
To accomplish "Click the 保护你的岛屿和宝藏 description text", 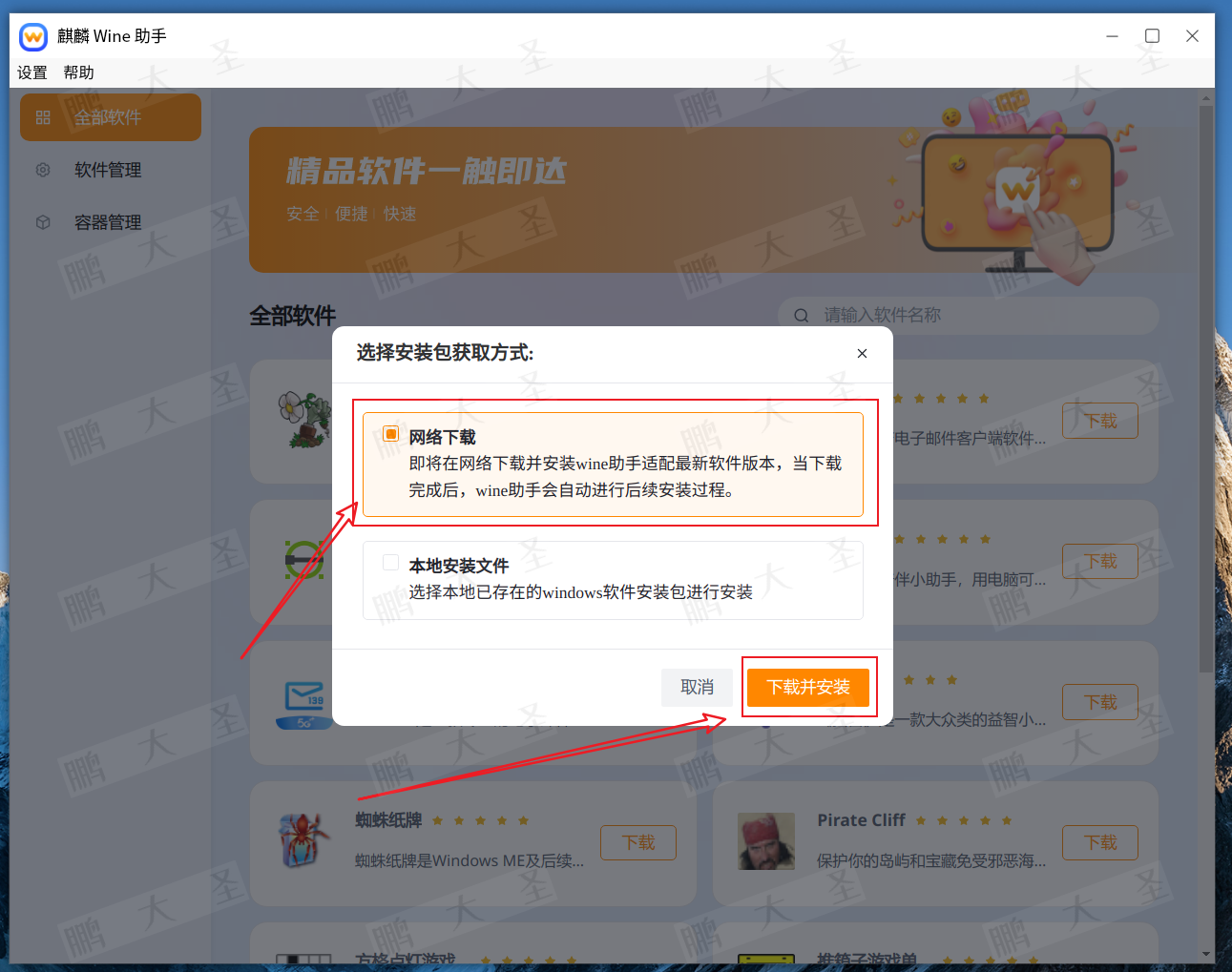I will [931, 860].
